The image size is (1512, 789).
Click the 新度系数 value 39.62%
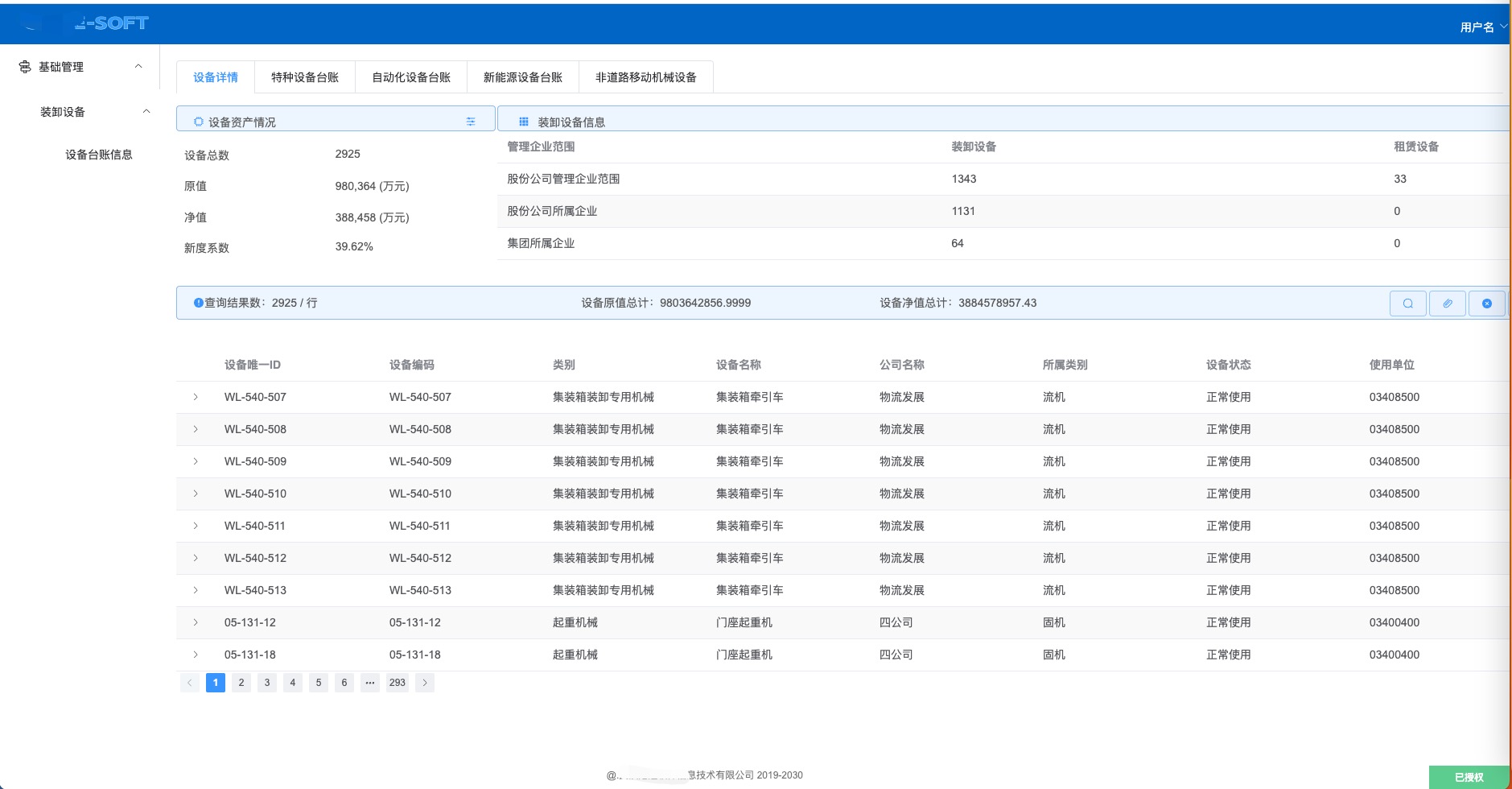(354, 246)
